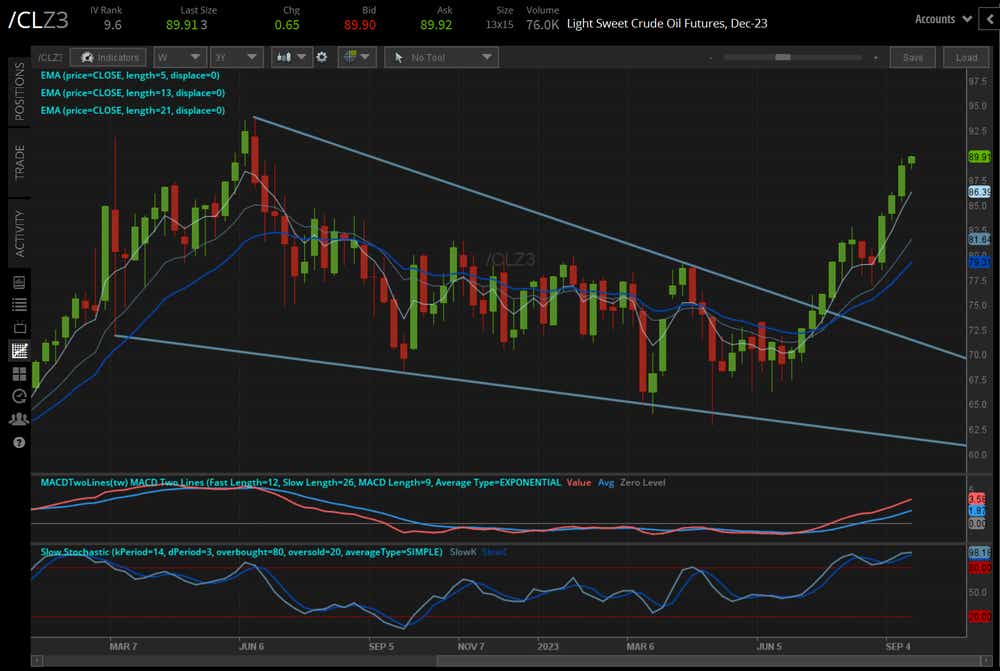Screen dimensions: 1000x671
Task: Open the Indicators panel
Action: click(x=107, y=57)
